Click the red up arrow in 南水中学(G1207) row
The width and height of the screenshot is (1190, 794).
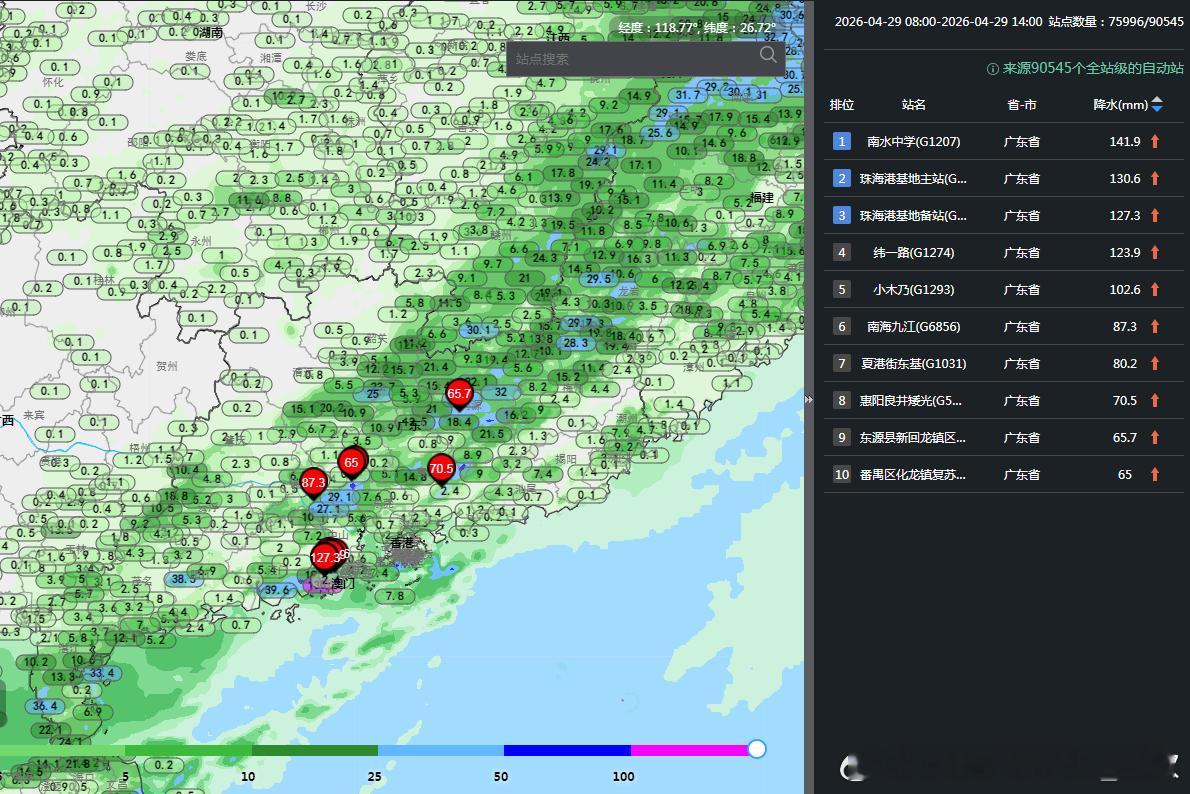1155,141
